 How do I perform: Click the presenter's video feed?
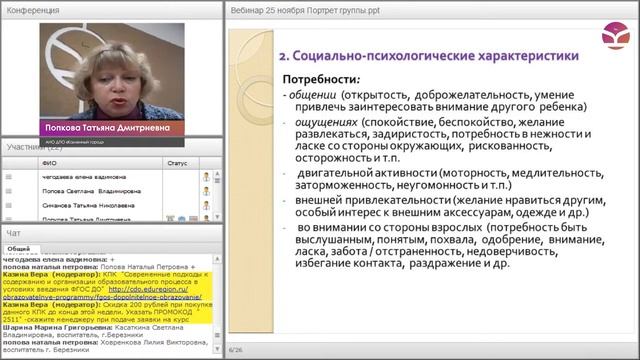tap(112, 71)
